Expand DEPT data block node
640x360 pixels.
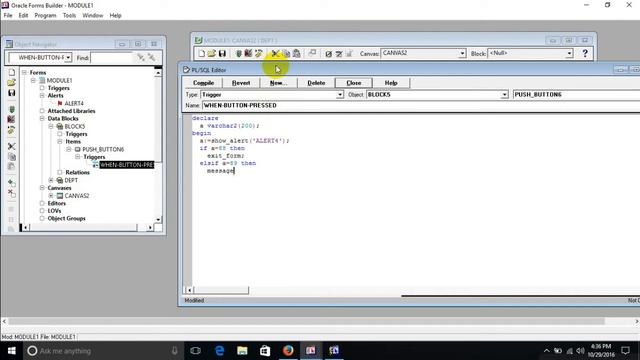tap(51, 180)
